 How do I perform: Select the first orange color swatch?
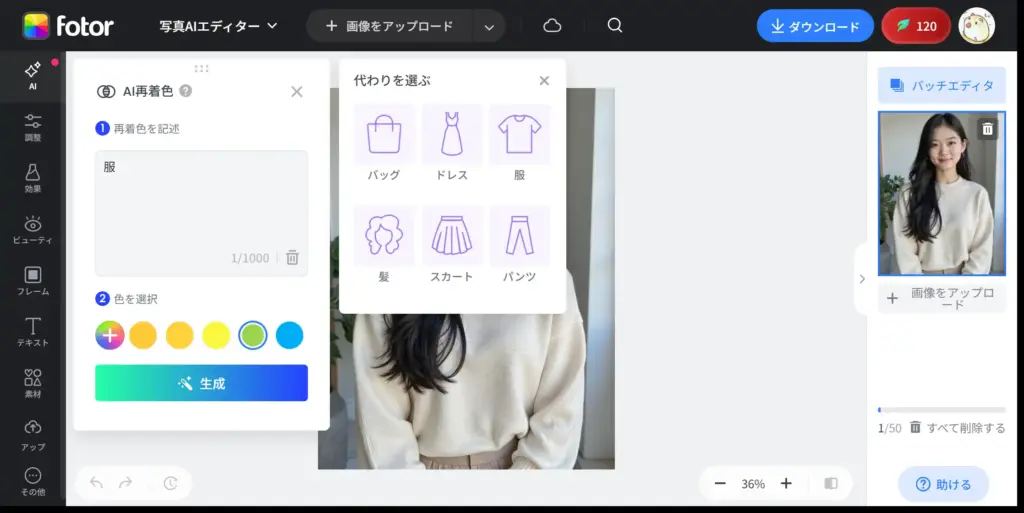(143, 335)
